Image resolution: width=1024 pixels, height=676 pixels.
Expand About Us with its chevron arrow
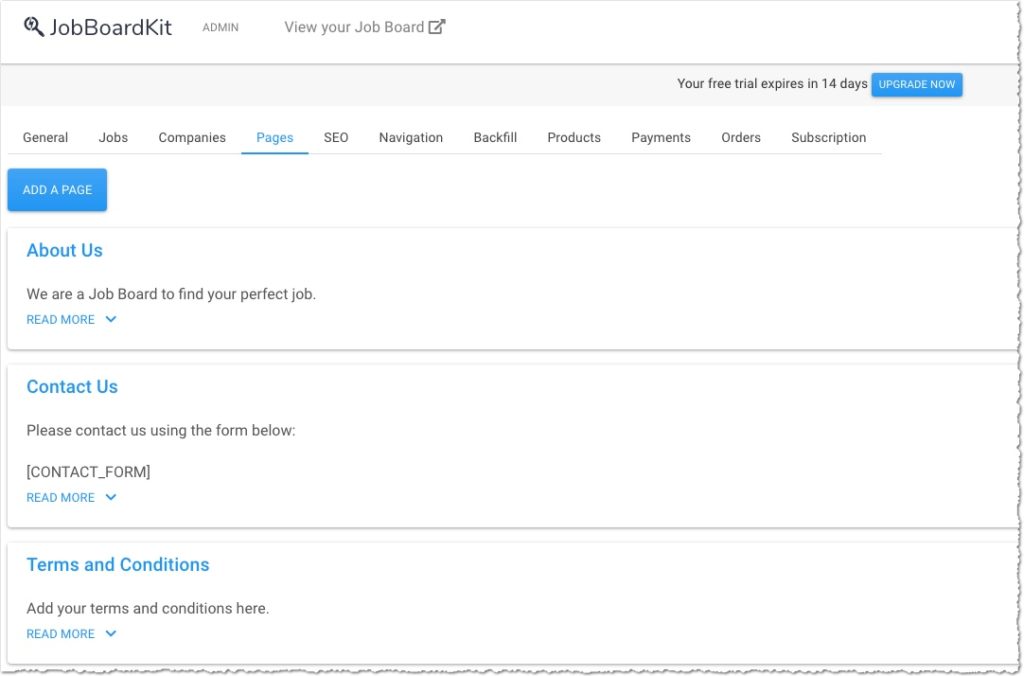pyautogui.click(x=111, y=319)
